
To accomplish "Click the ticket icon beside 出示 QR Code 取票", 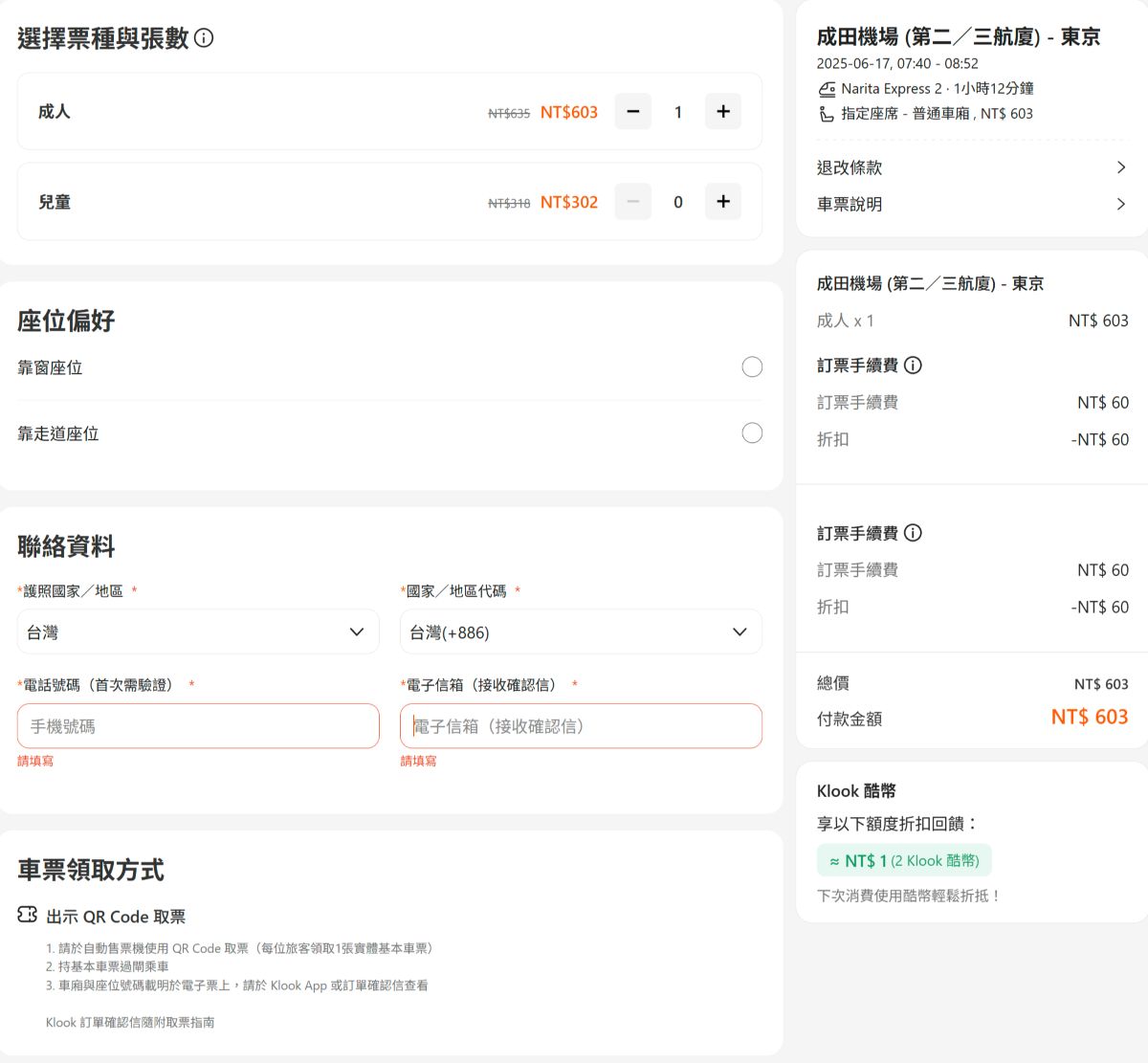I will 27,916.
